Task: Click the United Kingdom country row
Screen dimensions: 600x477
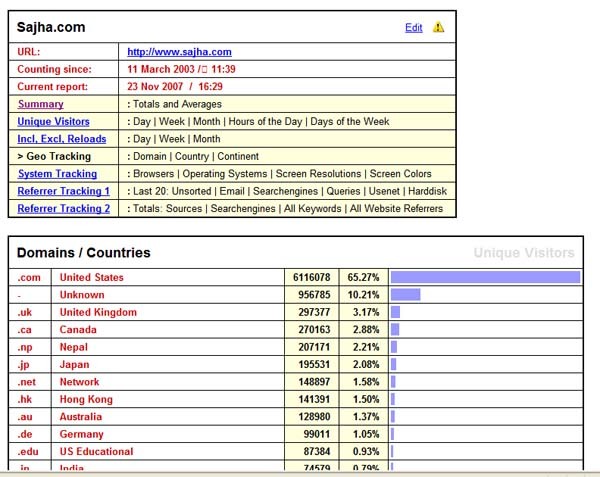Action: click(x=98, y=312)
